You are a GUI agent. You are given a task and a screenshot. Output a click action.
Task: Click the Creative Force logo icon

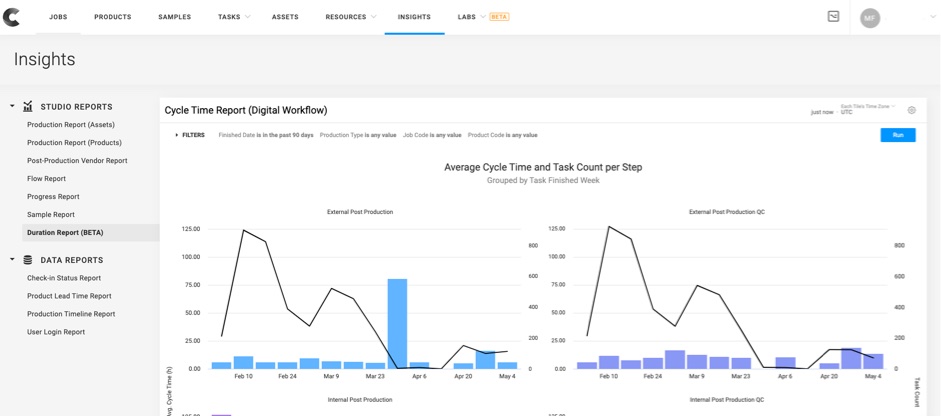pos(12,17)
